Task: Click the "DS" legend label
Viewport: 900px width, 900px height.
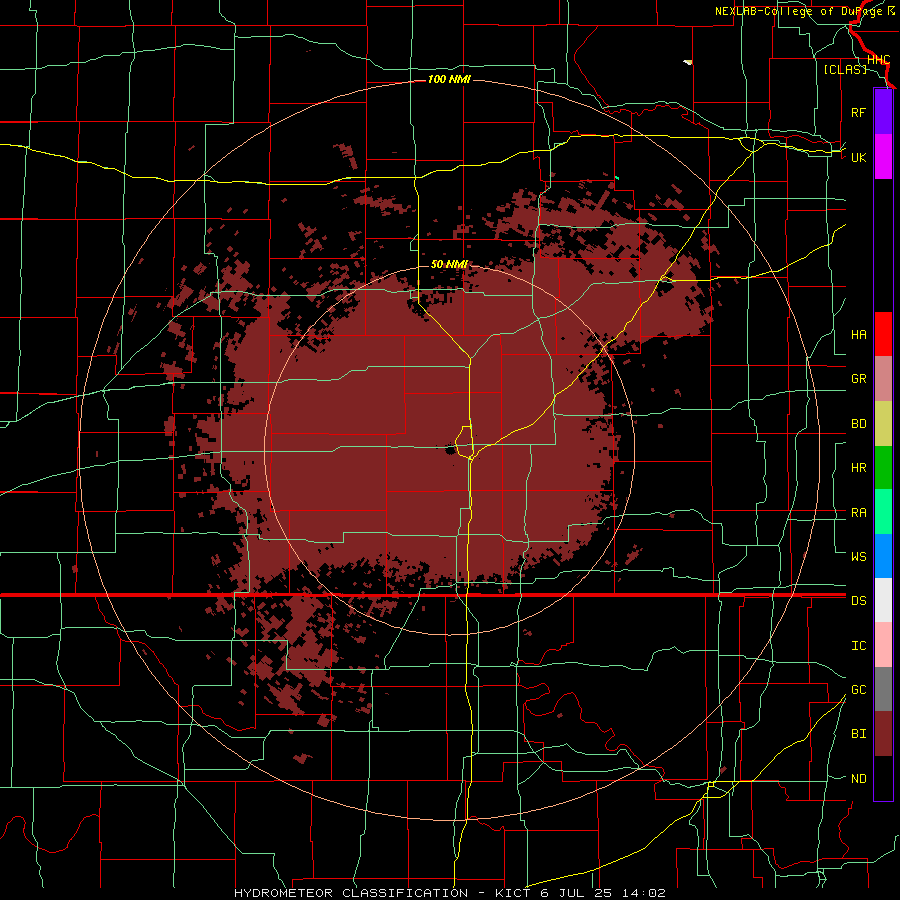Action: click(858, 600)
